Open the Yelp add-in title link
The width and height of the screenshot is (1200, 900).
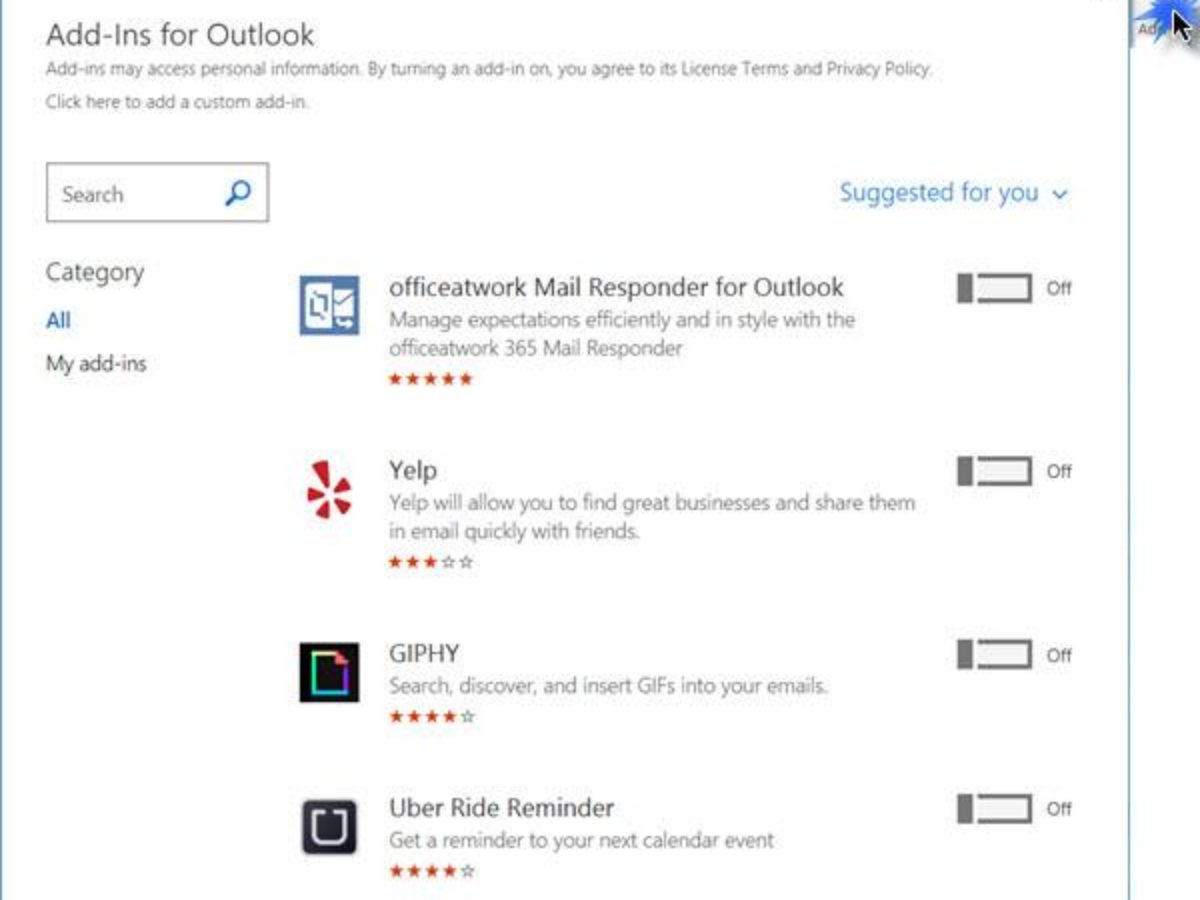tap(413, 470)
